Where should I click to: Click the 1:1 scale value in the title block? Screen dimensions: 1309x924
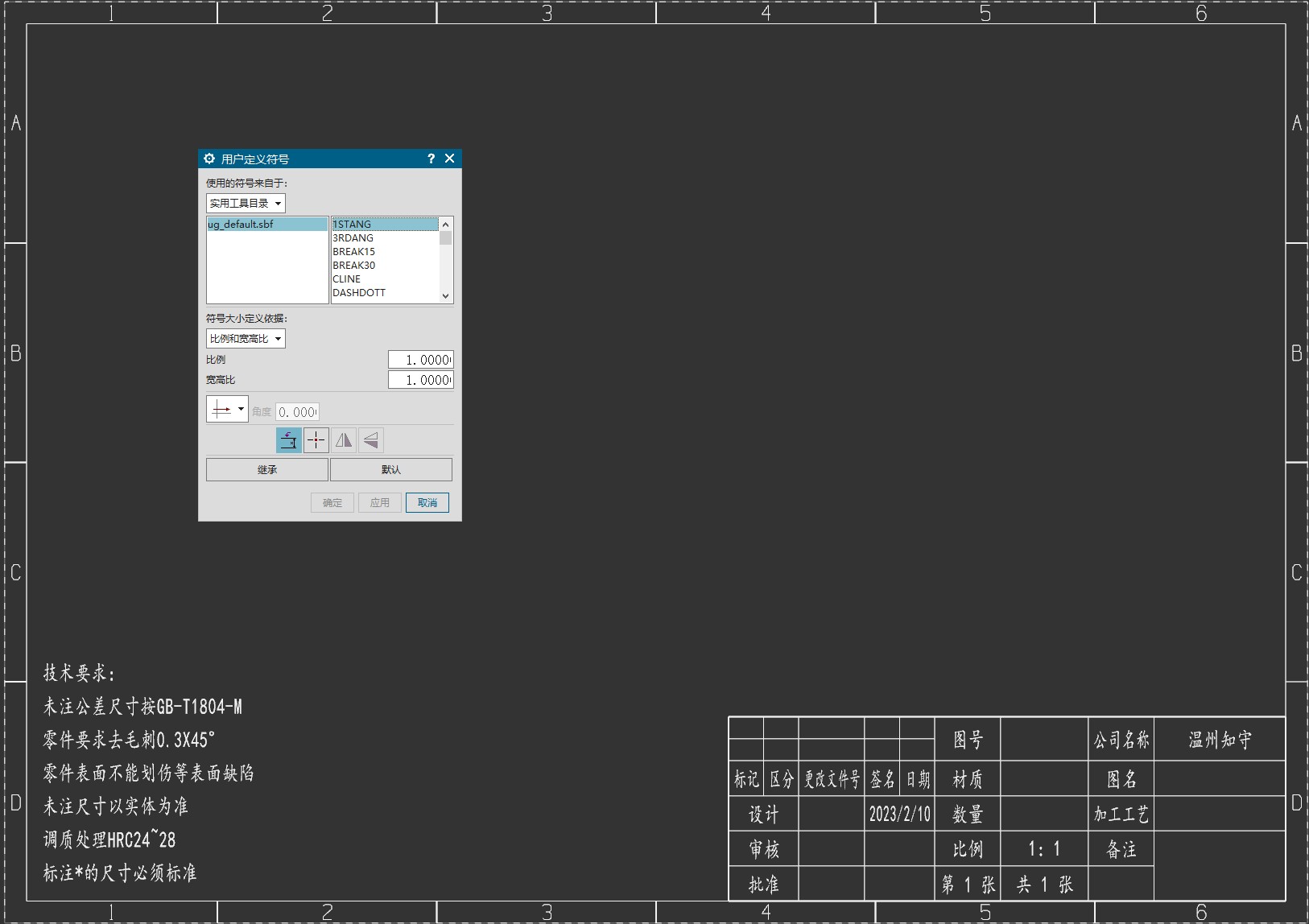[x=1044, y=849]
